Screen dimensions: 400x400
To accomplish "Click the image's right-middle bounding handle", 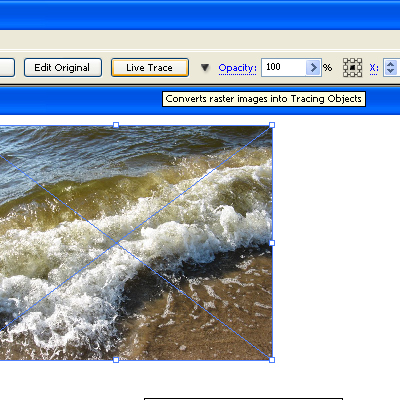I will 272,243.
